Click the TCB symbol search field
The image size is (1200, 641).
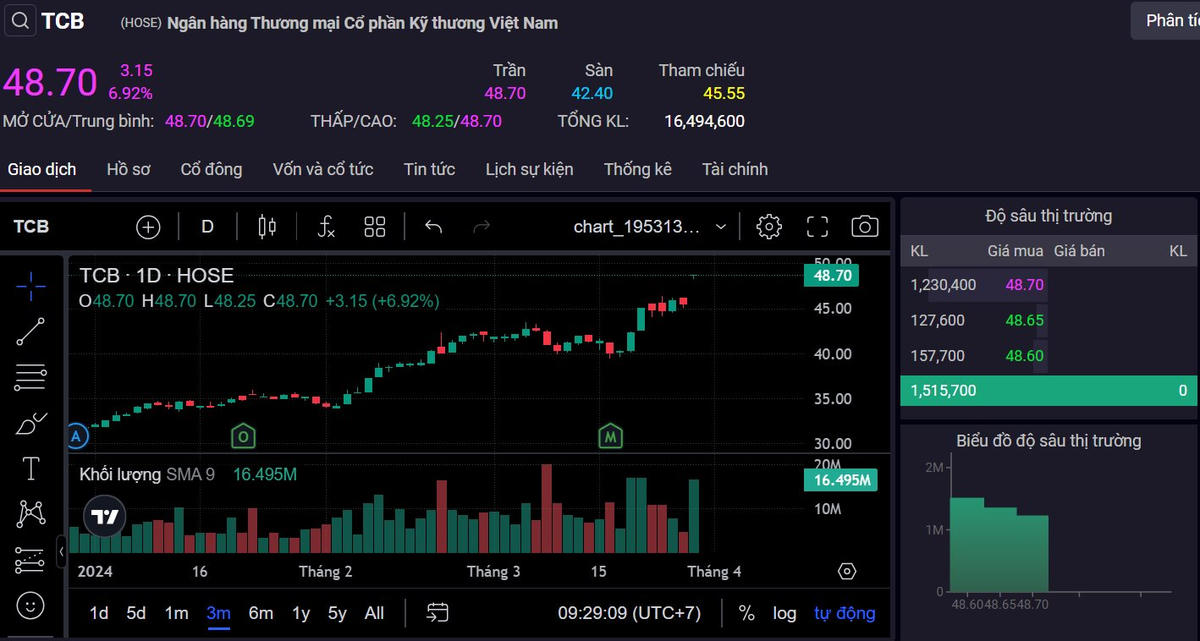coord(60,21)
